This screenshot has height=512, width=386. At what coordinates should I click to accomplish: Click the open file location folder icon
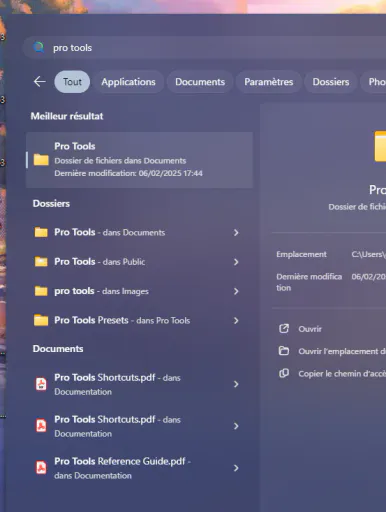pyautogui.click(x=284, y=351)
